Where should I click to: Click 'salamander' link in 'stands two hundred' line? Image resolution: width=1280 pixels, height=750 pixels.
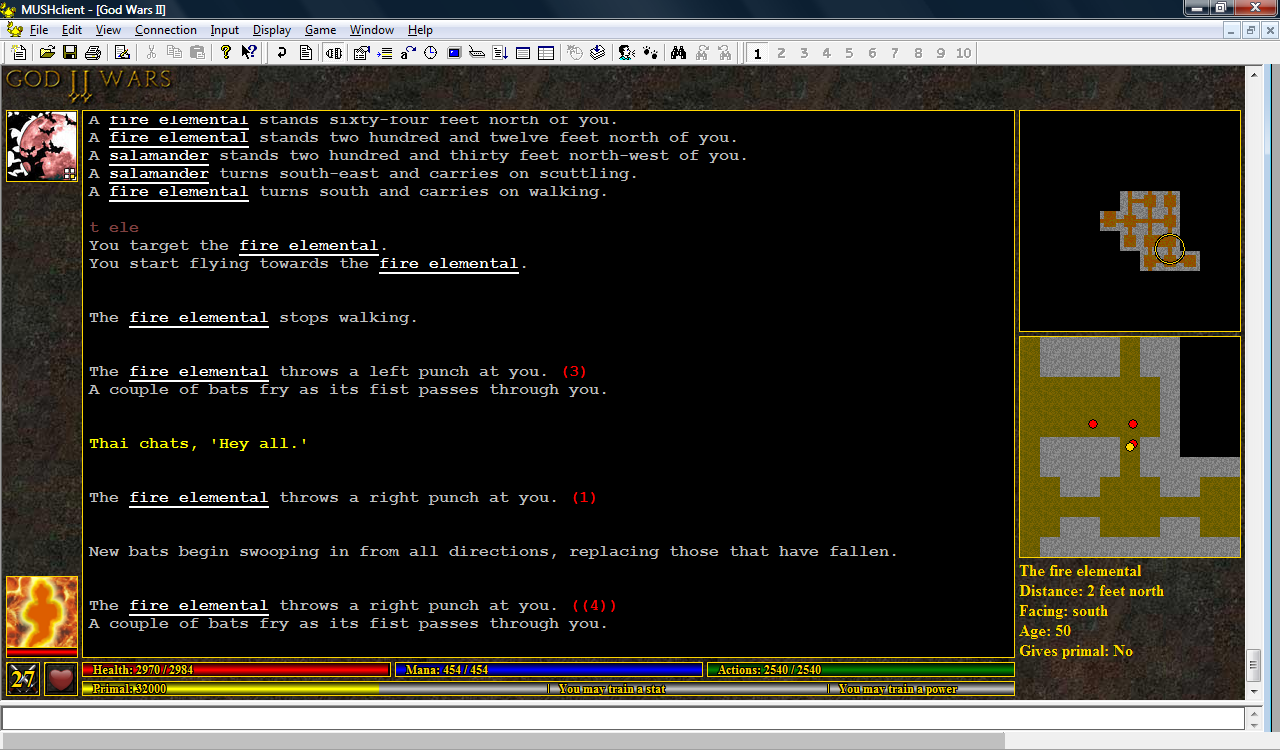[159, 156]
